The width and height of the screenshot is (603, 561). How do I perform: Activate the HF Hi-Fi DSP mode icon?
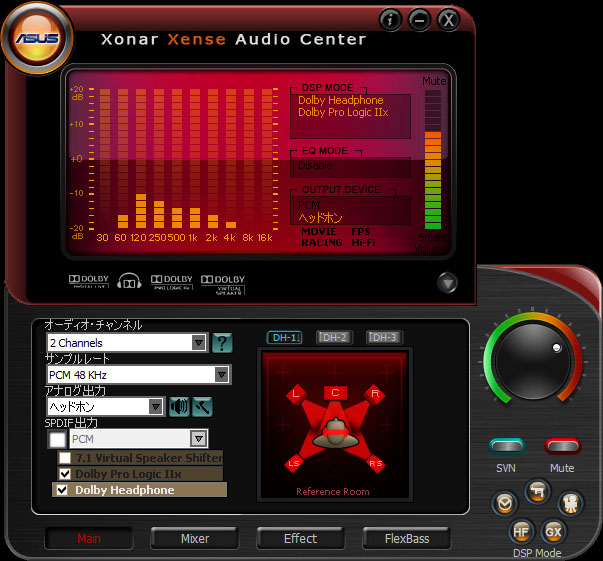[521, 531]
